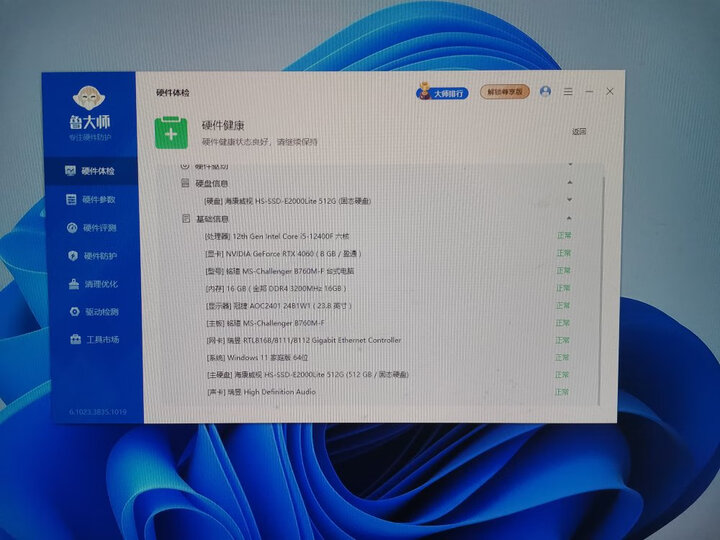Click the 返回 link
This screenshot has height=540, width=720.
(579, 132)
